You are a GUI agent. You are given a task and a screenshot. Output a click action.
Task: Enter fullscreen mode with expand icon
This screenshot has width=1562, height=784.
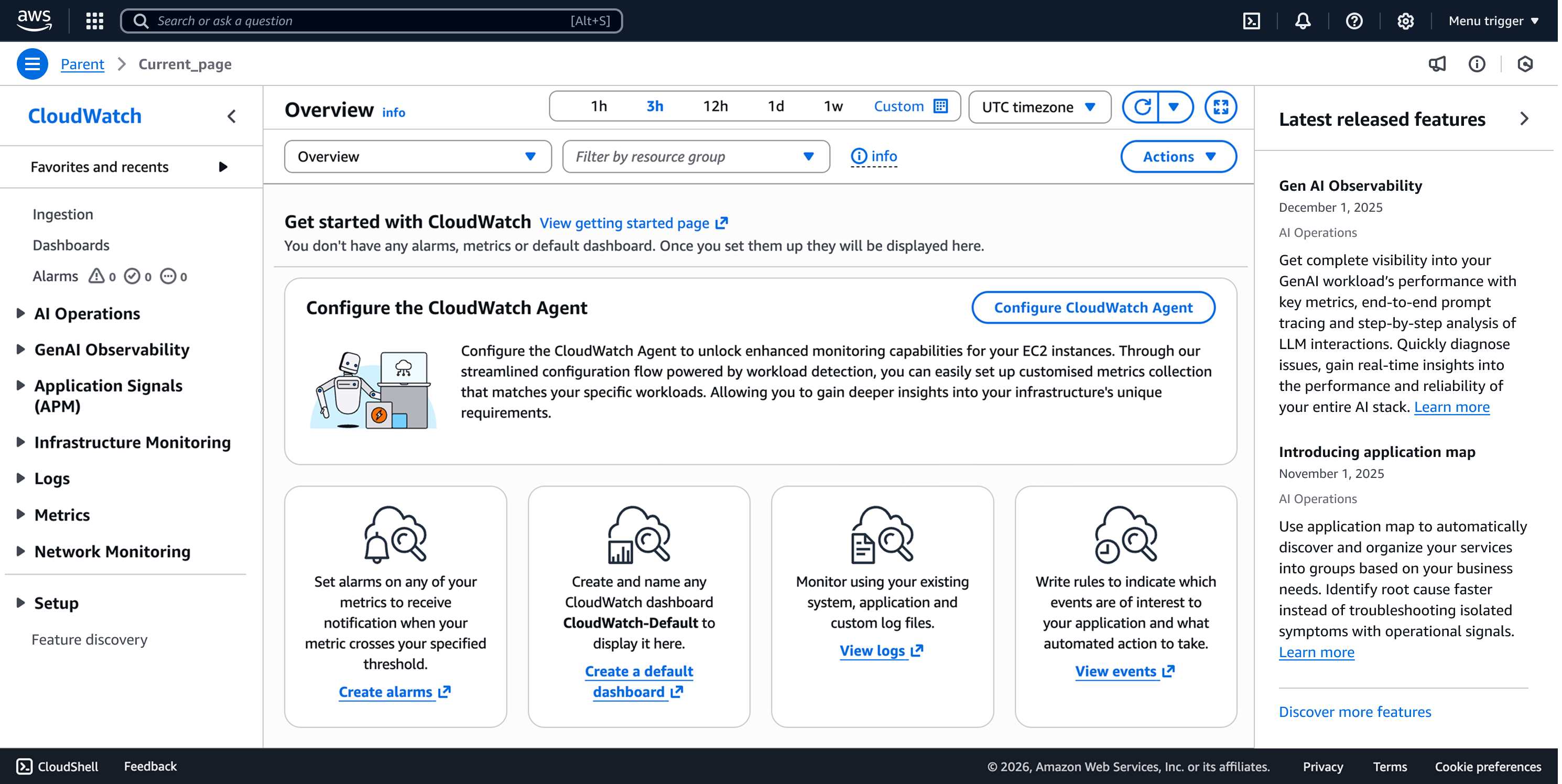[x=1220, y=107]
